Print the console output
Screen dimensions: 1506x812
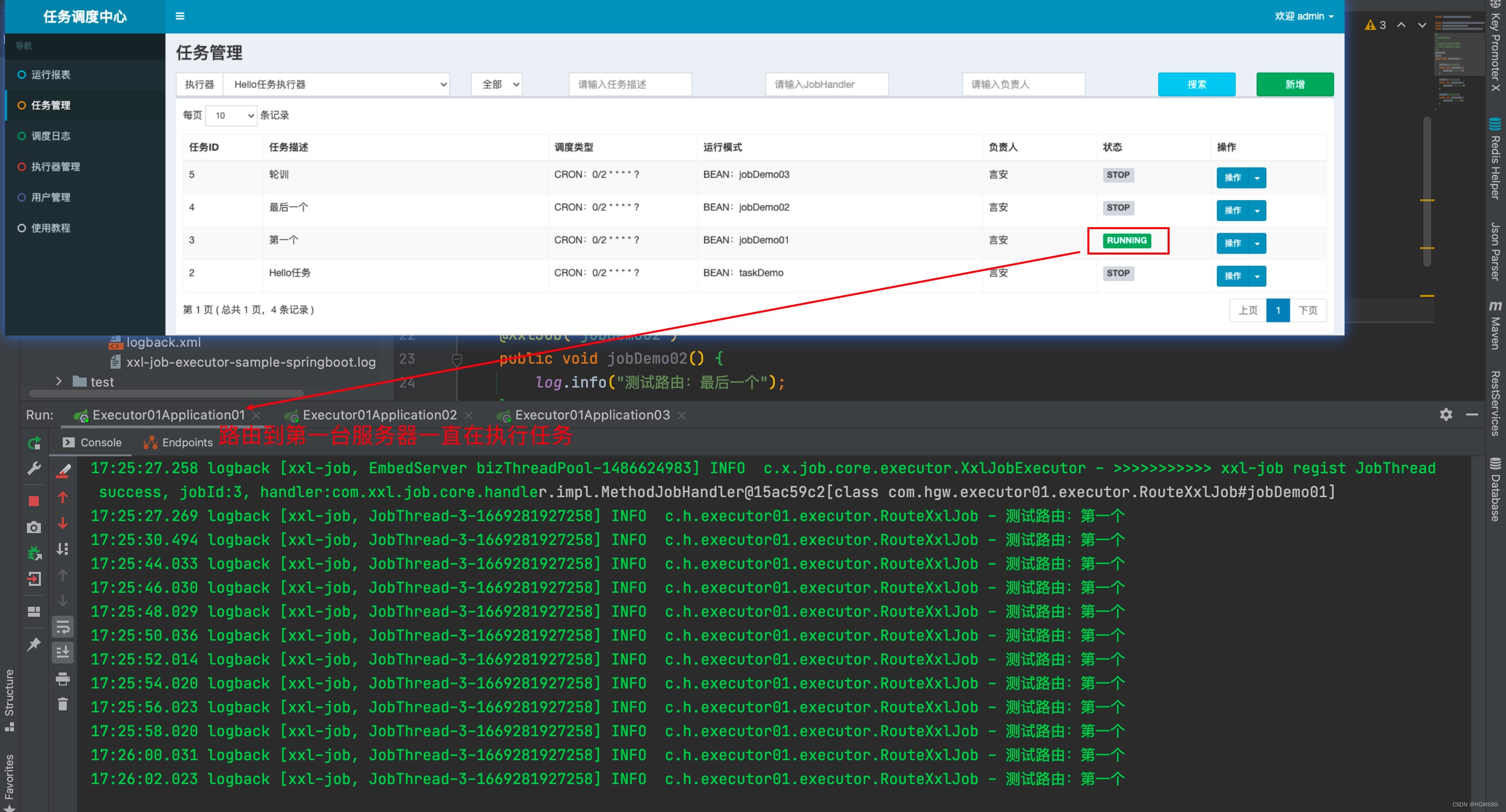[63, 678]
